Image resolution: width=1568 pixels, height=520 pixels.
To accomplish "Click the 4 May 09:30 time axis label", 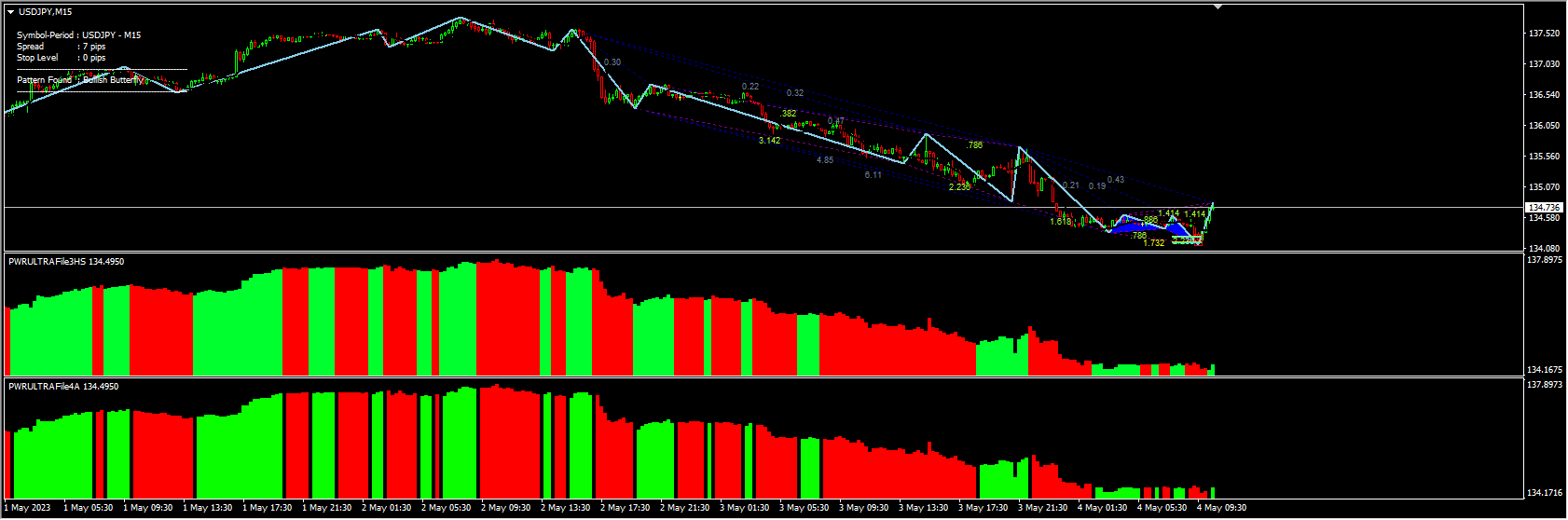I will coord(1221,508).
